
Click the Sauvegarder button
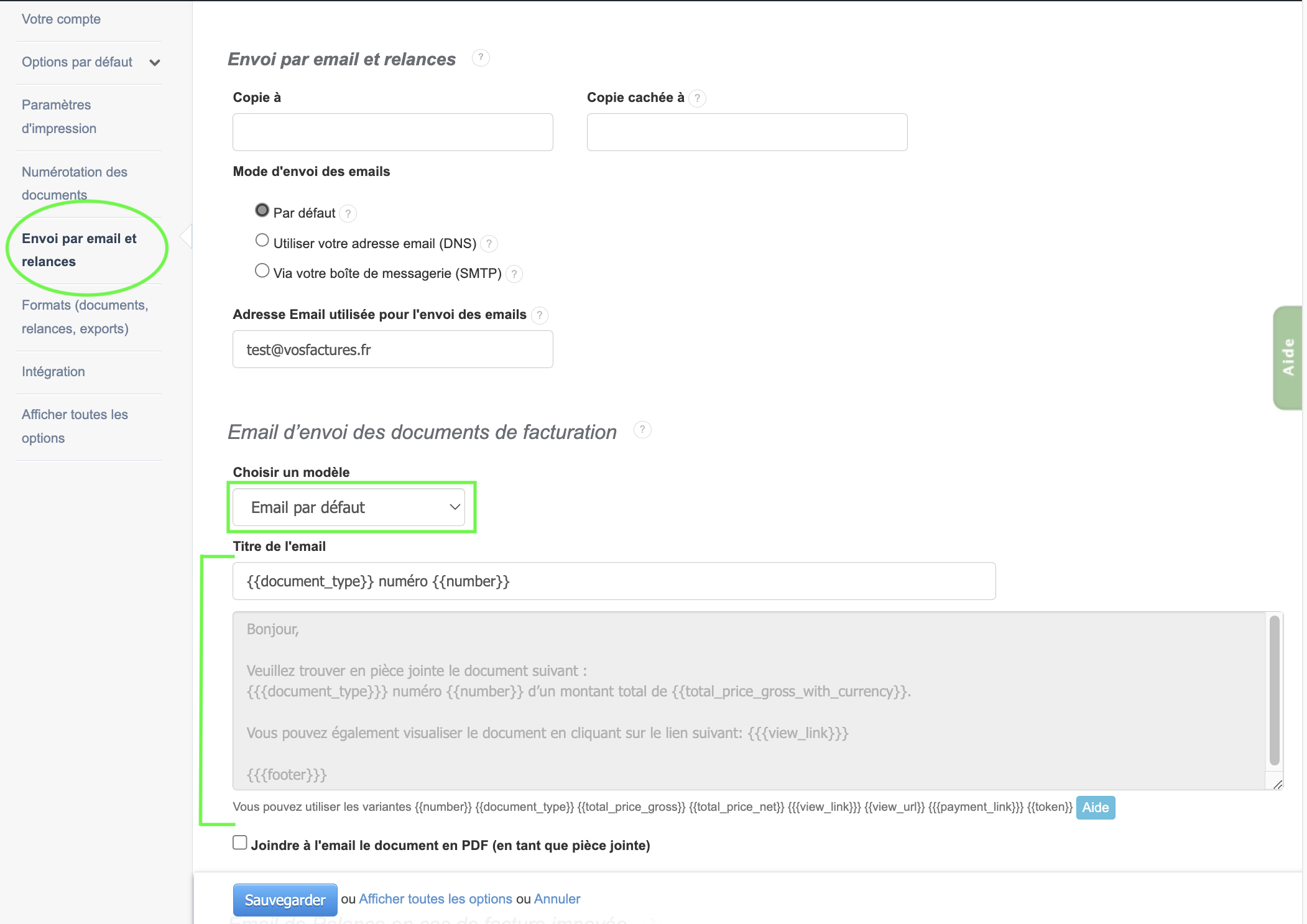[x=285, y=899]
